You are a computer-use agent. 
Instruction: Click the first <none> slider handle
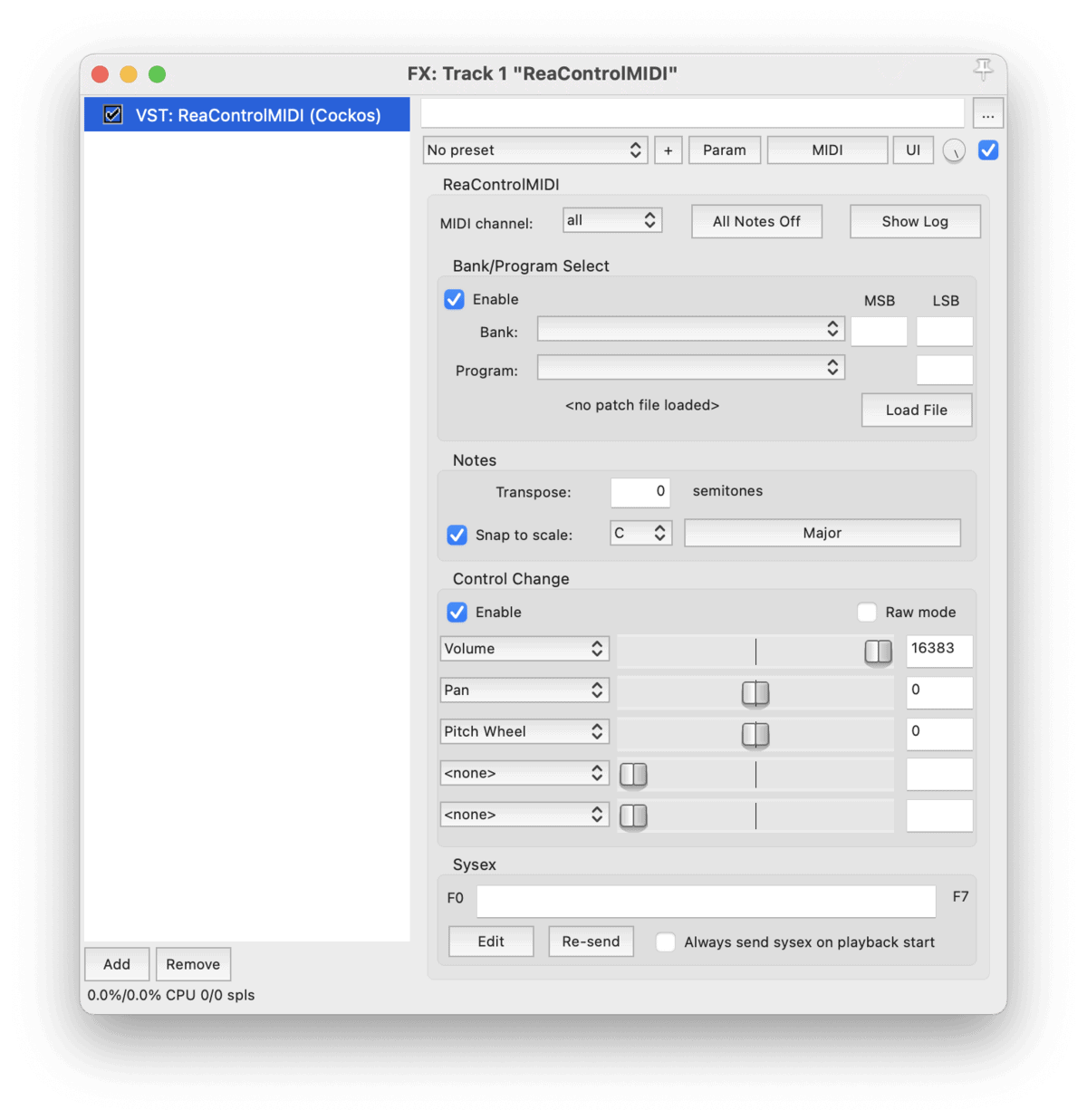coord(633,775)
